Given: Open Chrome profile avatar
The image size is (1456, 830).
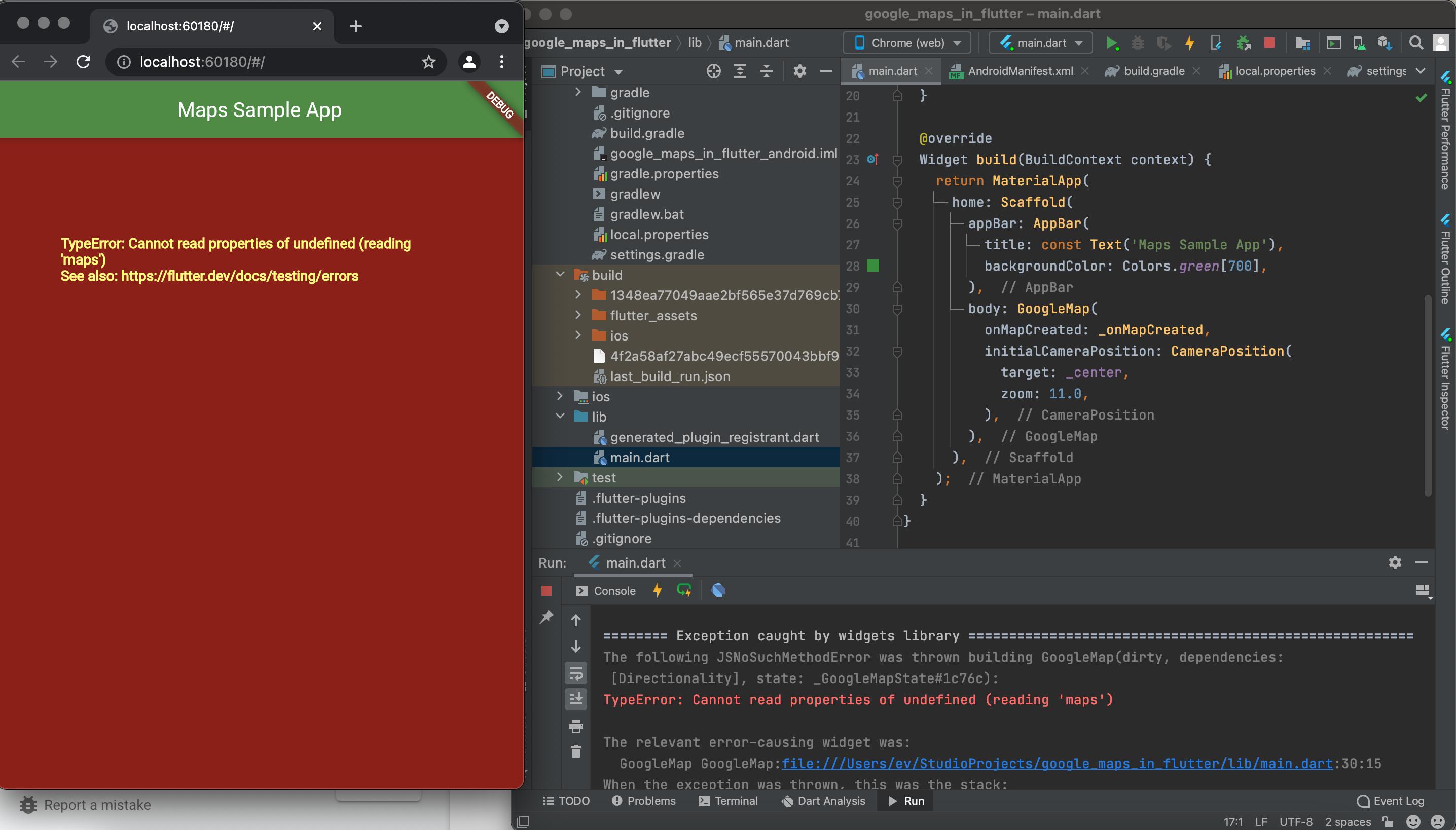Looking at the screenshot, I should (469, 62).
